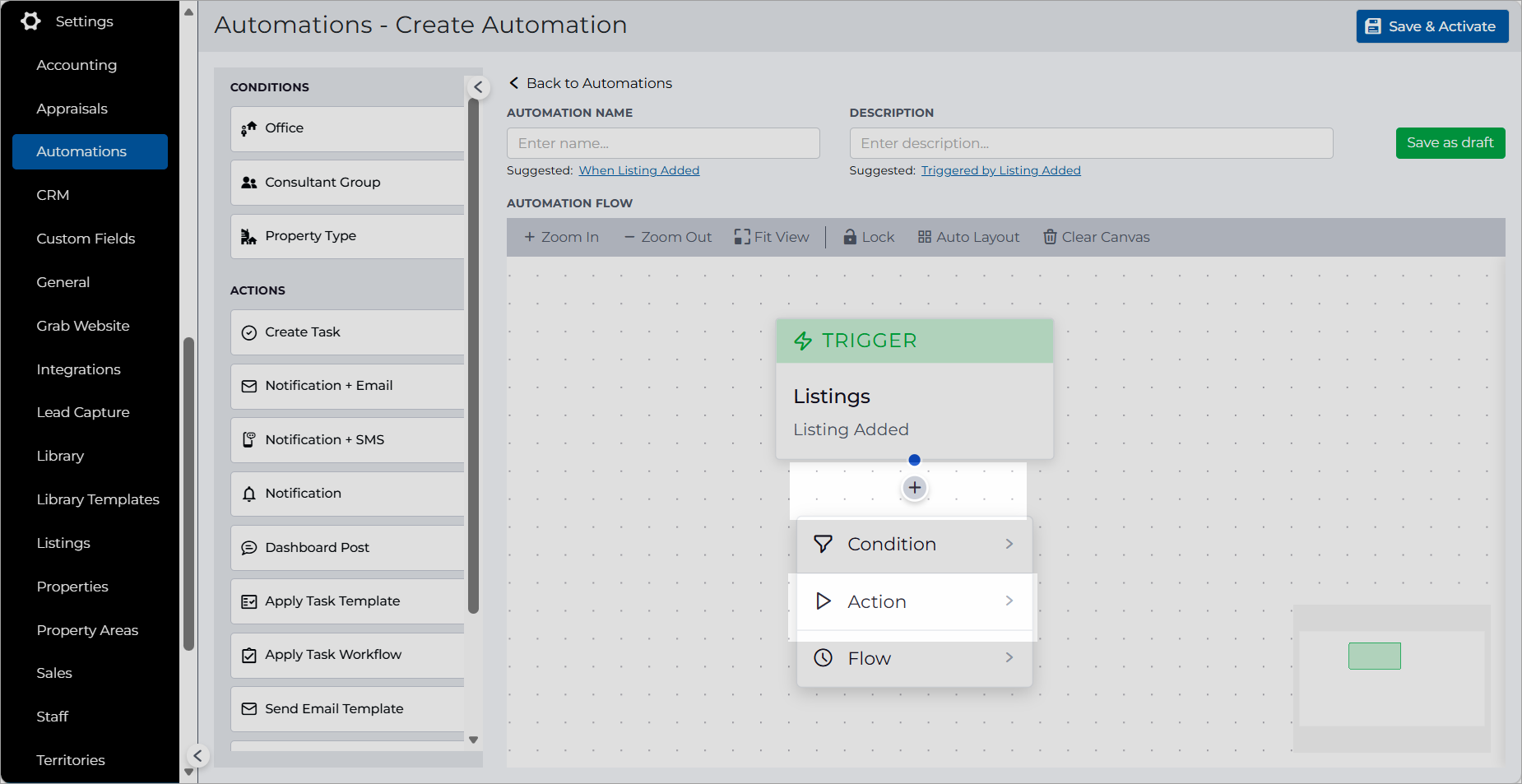Click the sidebar scroll-down arrow
Screen dimensions: 1522x784
pos(188,772)
